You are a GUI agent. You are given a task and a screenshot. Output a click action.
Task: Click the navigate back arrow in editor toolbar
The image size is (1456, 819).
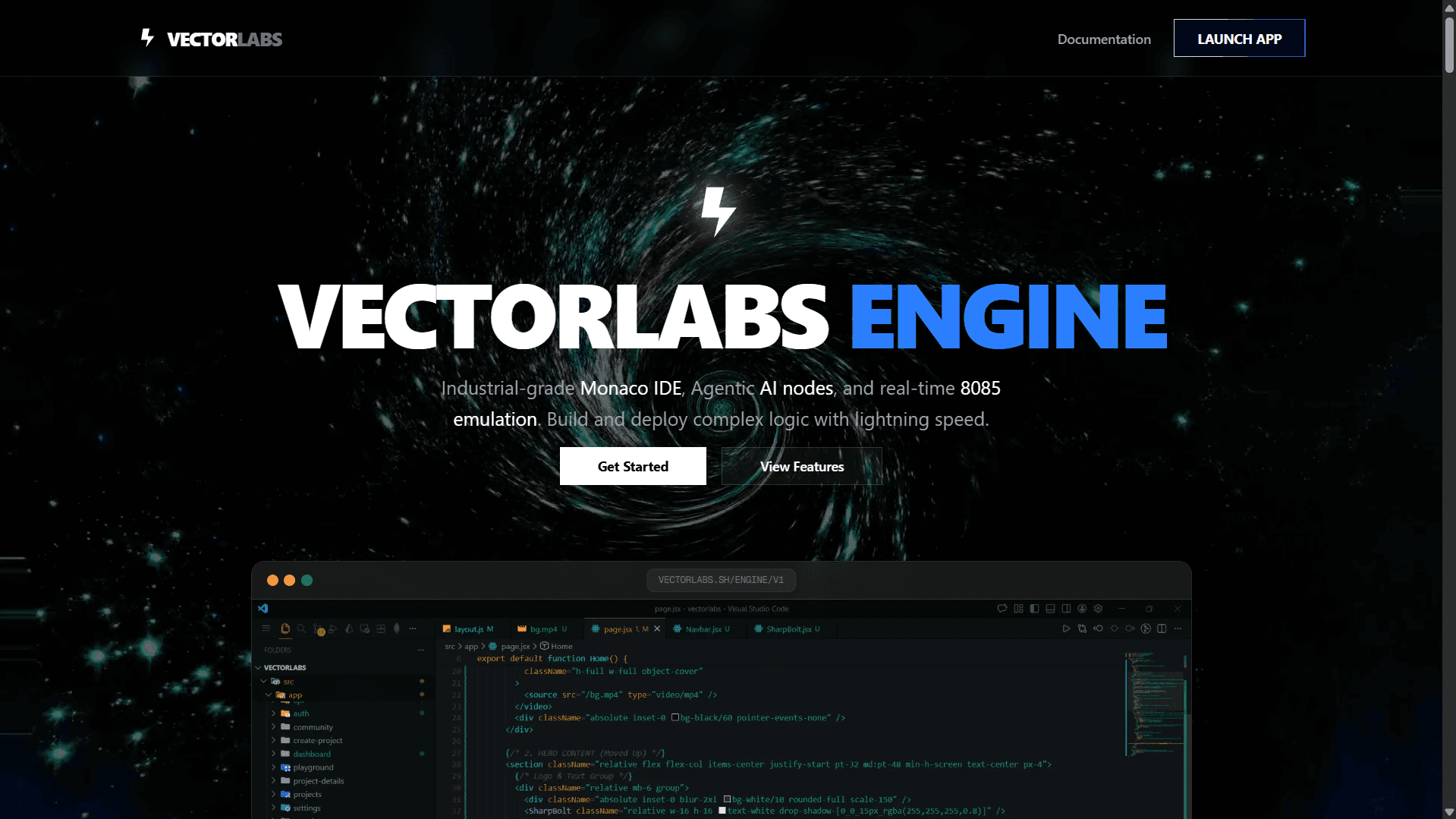point(1099,628)
